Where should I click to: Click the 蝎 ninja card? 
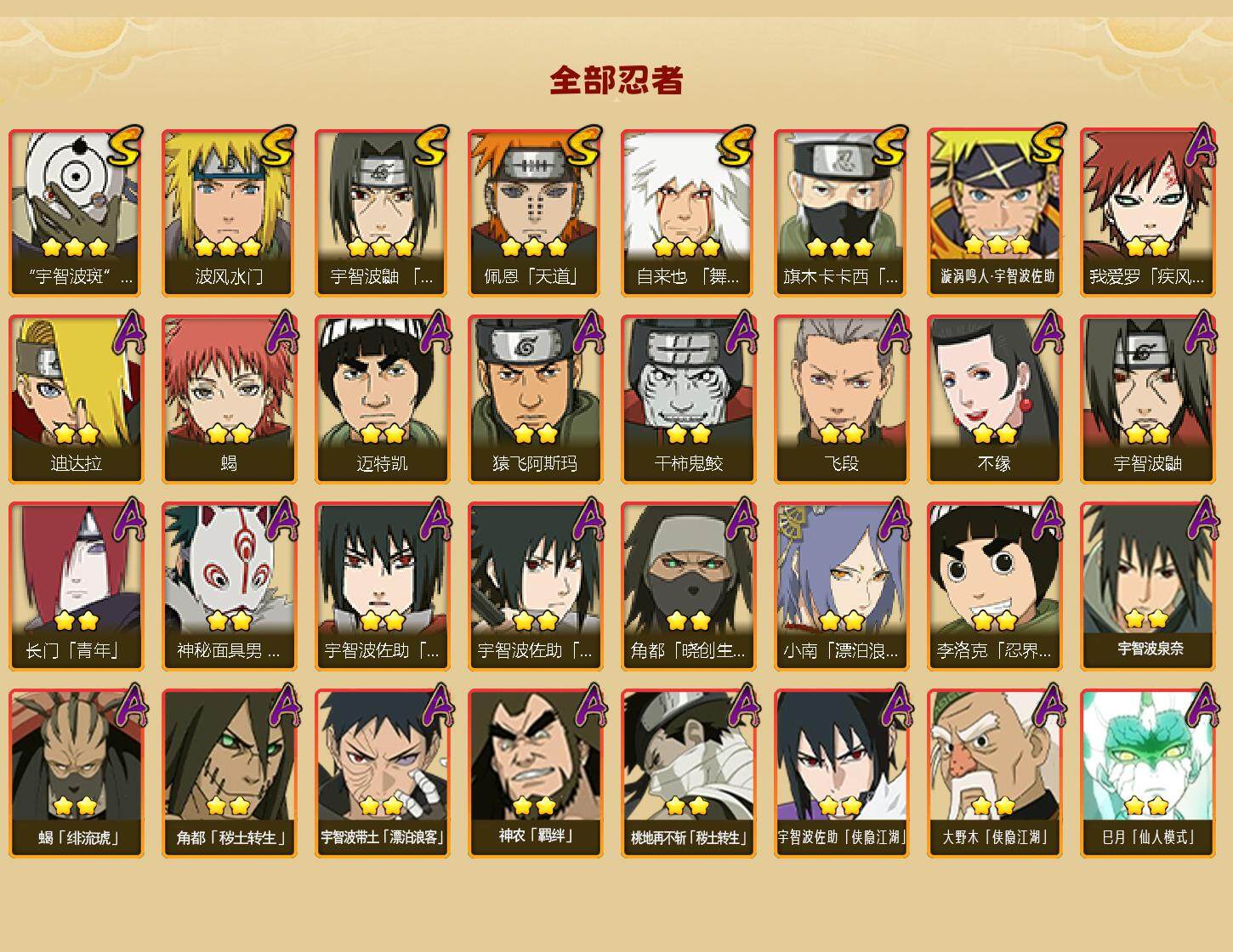(230, 399)
